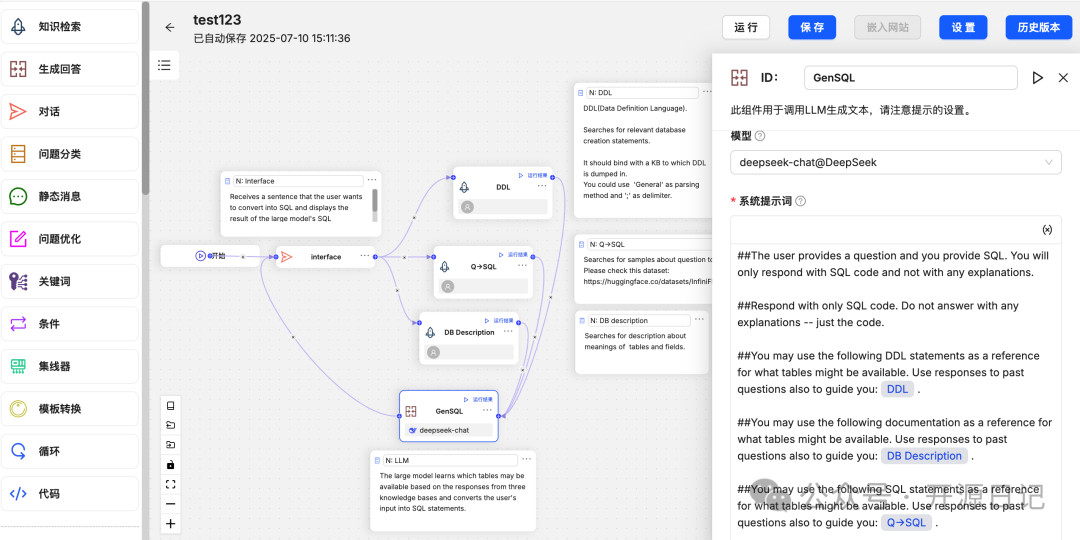Zoom in the canvas with plus
The image size is (1080, 540).
click(x=171, y=524)
